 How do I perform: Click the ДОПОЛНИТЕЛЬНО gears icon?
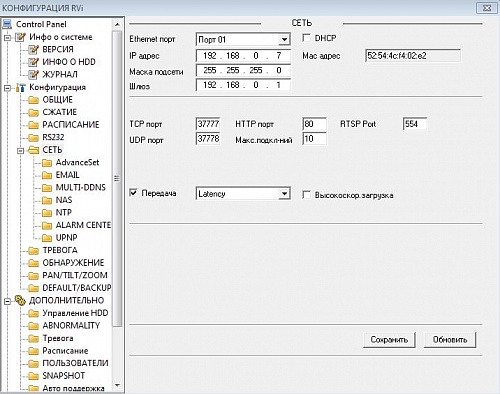pyautogui.click(x=20, y=300)
